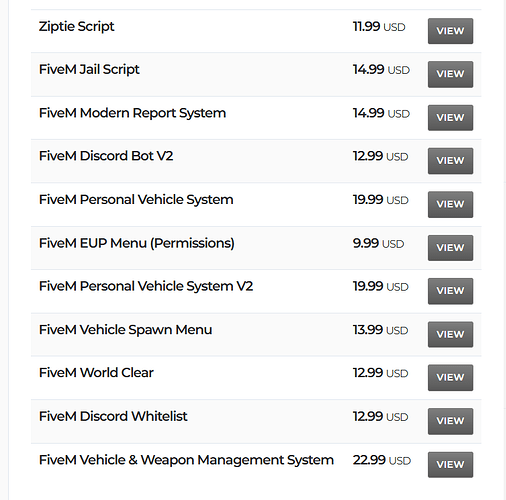The width and height of the screenshot is (506, 500).
Task: Click the FiveM Vehicle Spawn Menu title
Action: coord(125,330)
